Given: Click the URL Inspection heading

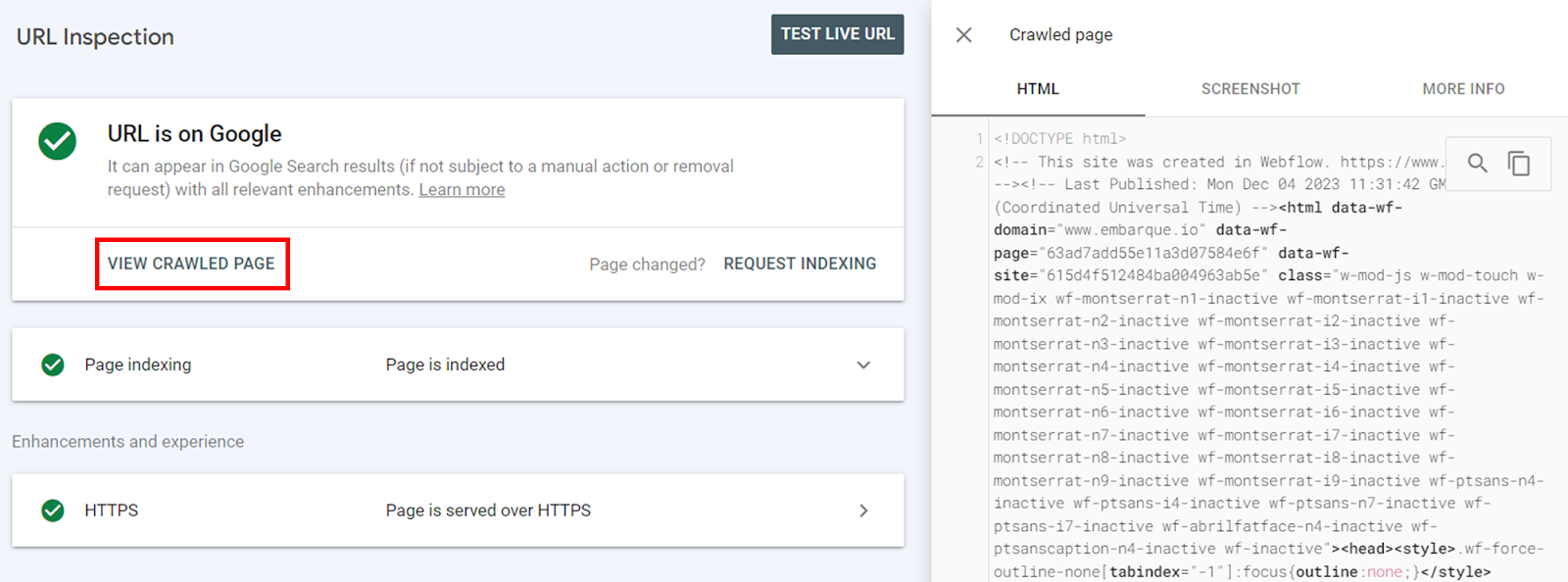Looking at the screenshot, I should click(95, 37).
